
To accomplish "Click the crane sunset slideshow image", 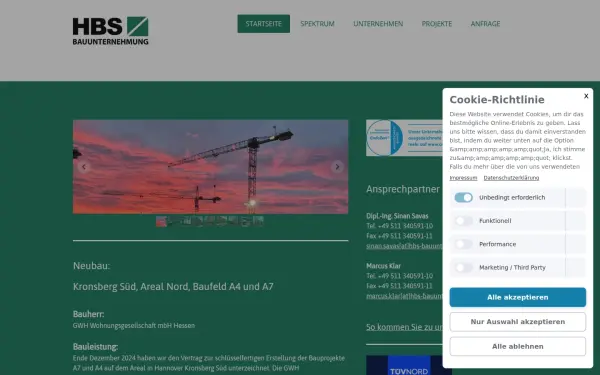I will tap(210, 167).
